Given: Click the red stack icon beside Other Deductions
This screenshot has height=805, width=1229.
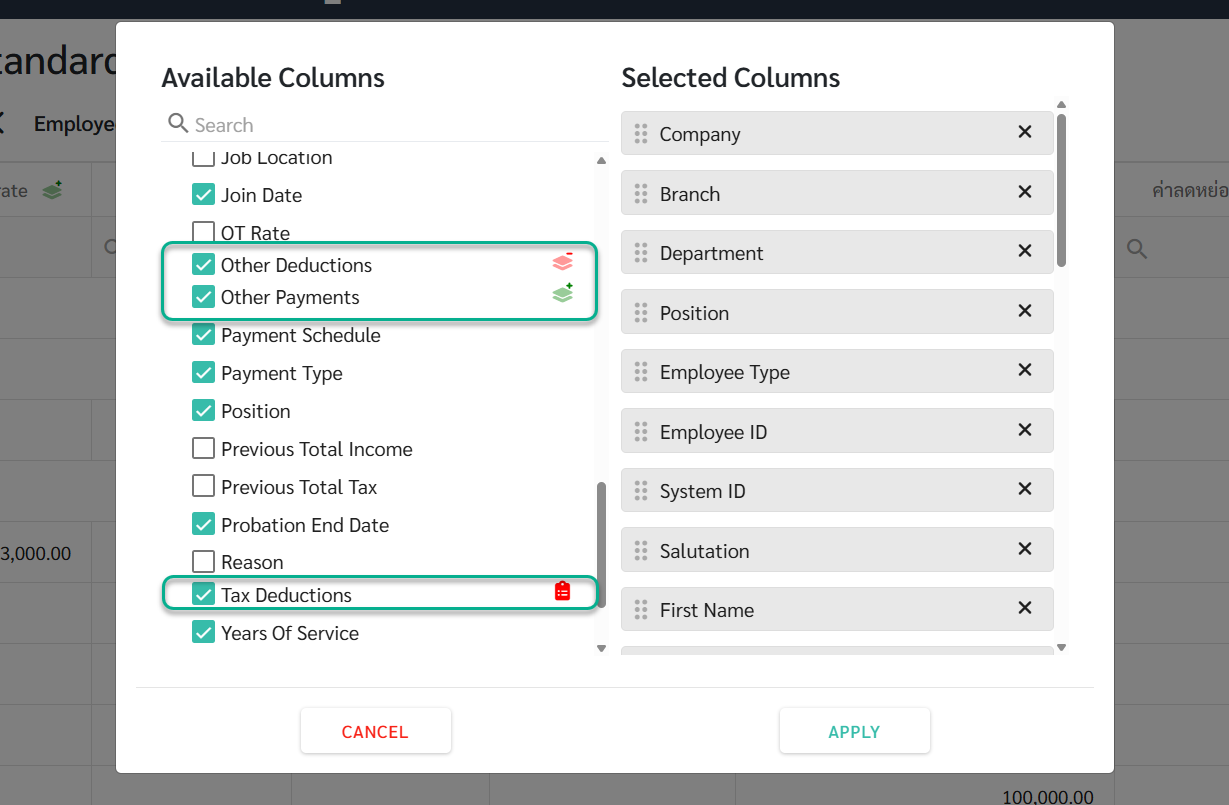Looking at the screenshot, I should (563, 263).
